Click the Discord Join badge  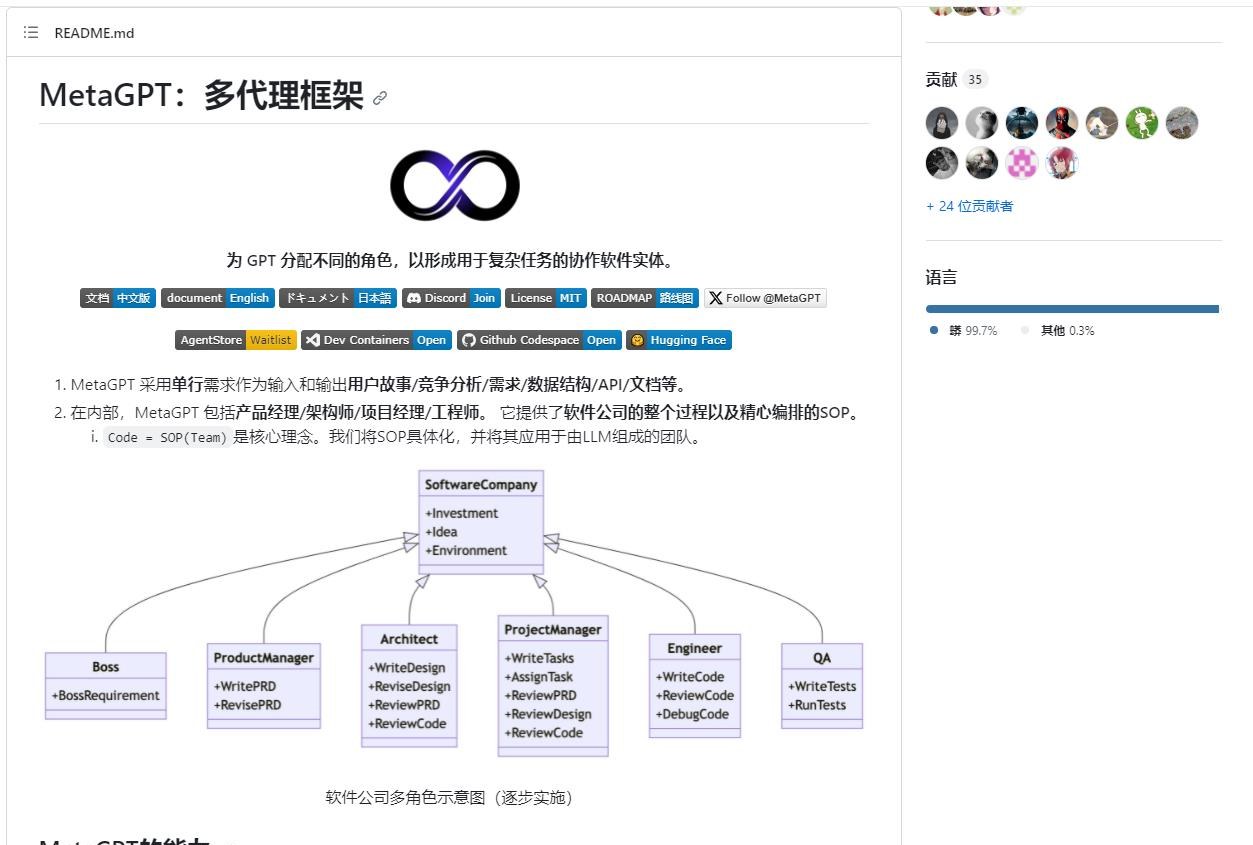(451, 298)
